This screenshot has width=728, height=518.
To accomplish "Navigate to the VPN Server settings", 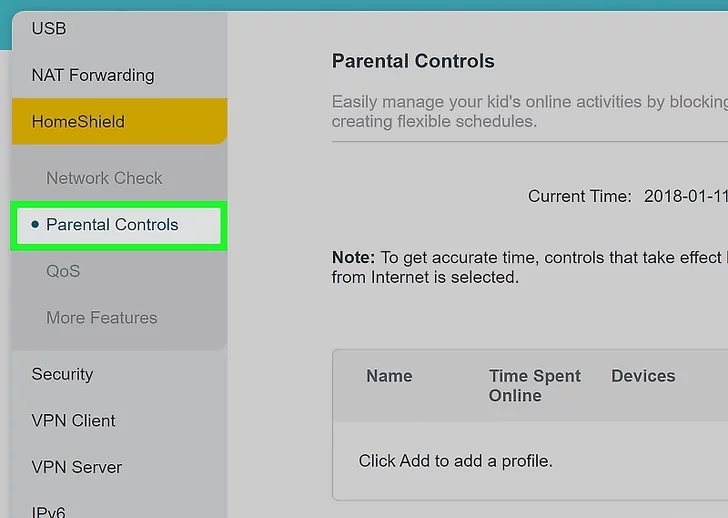I will 76,467.
